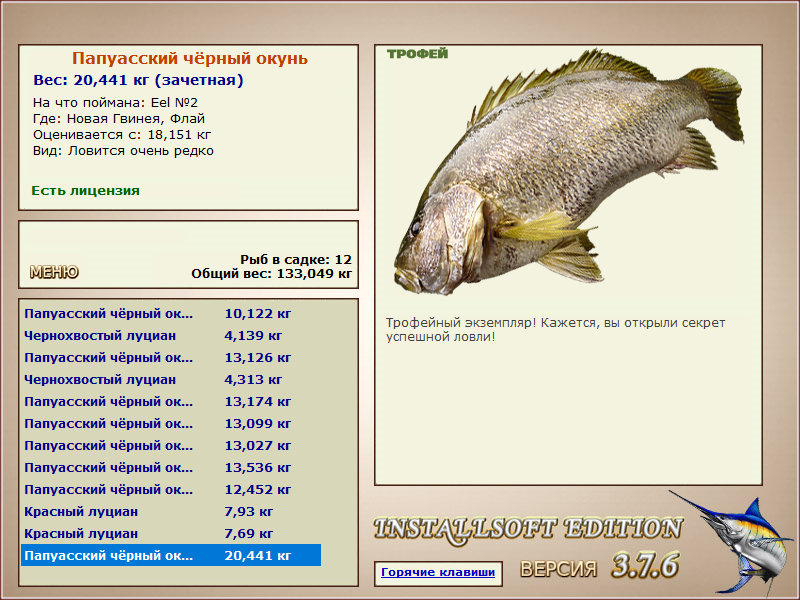
Task: Select the highlighted 20,441 кг fish row
Action: tap(171, 555)
